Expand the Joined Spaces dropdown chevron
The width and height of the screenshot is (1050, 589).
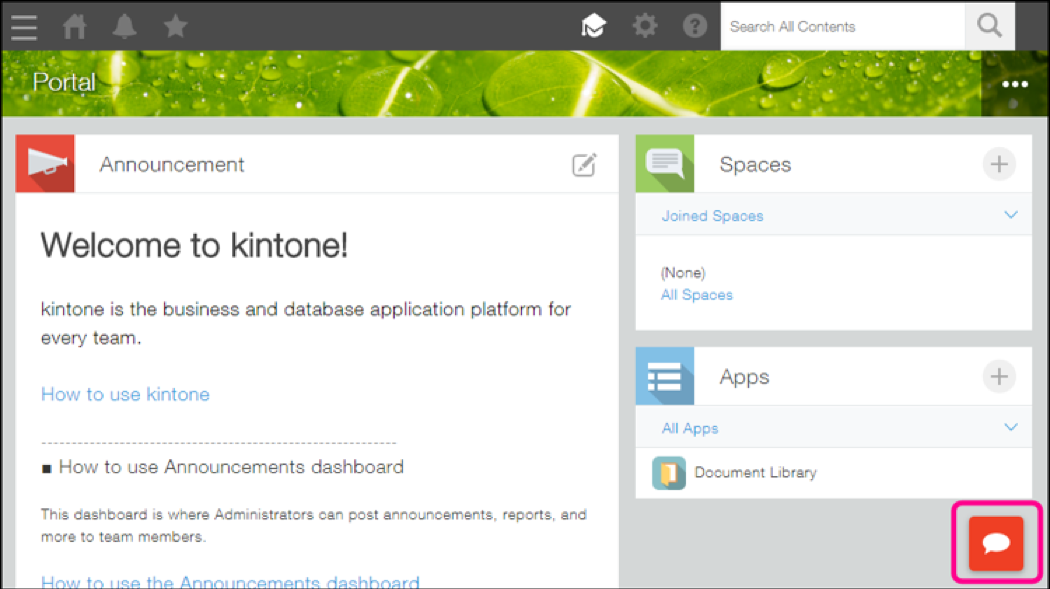pyautogui.click(x=1010, y=215)
